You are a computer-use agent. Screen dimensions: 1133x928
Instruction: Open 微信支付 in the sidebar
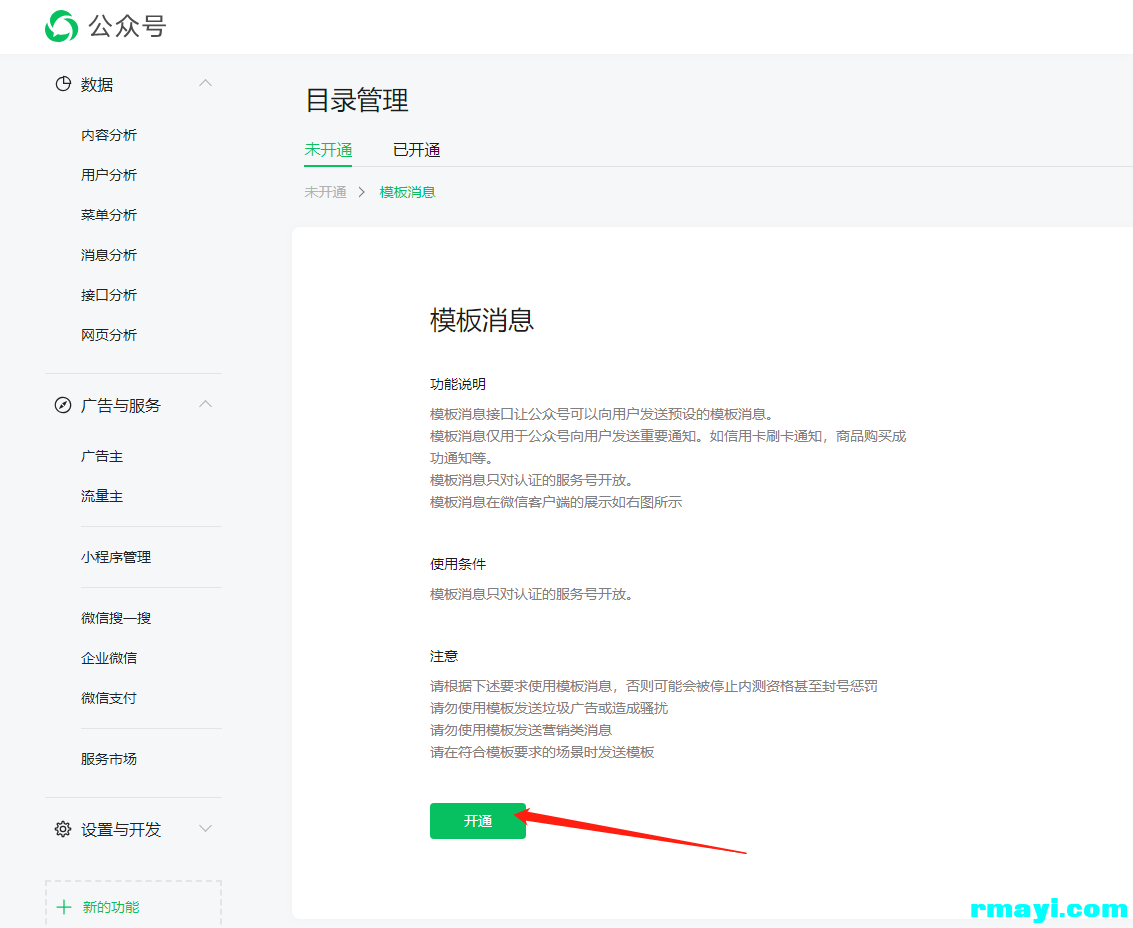(109, 698)
